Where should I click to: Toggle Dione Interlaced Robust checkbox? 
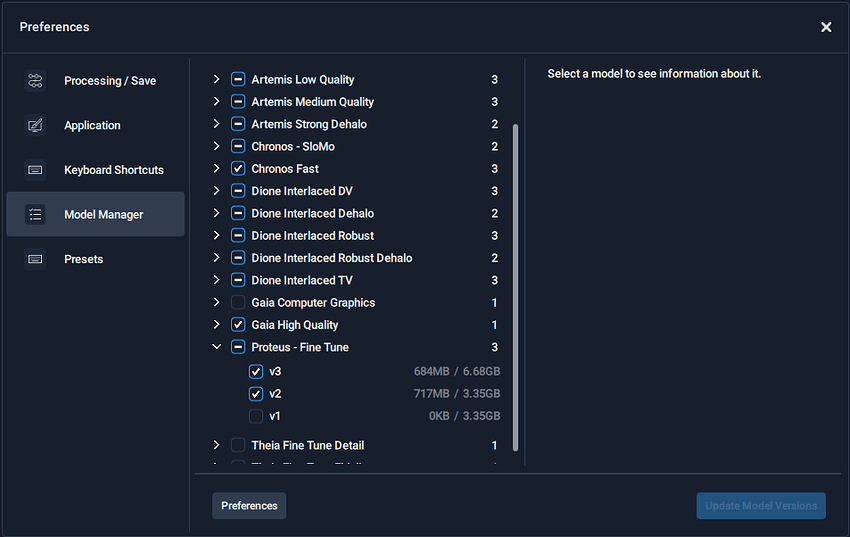(238, 235)
